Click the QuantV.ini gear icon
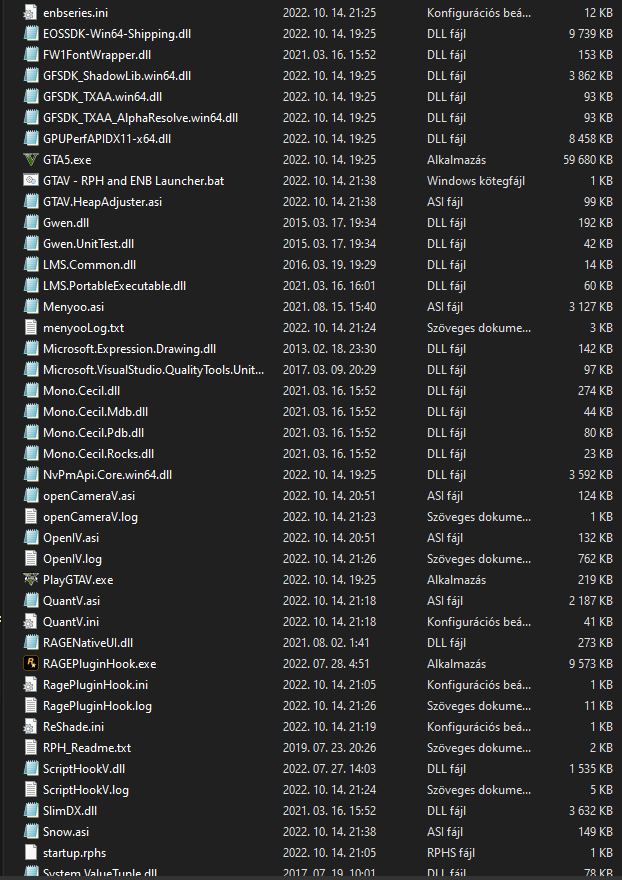 [30, 622]
